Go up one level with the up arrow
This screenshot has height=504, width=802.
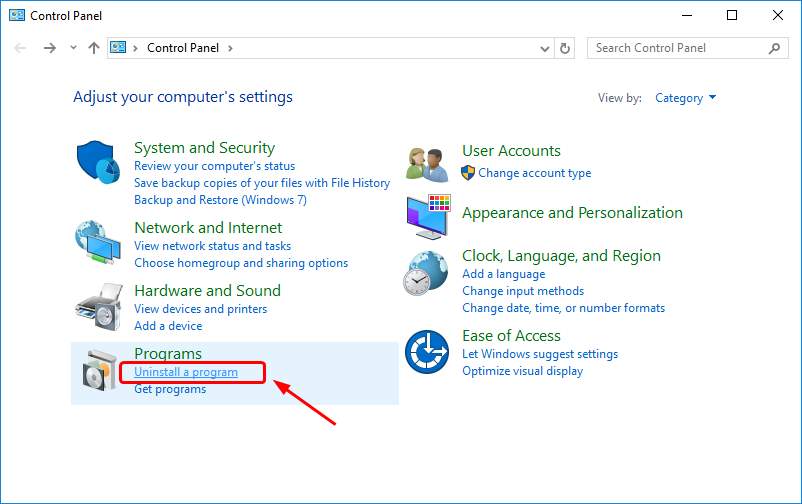point(94,48)
